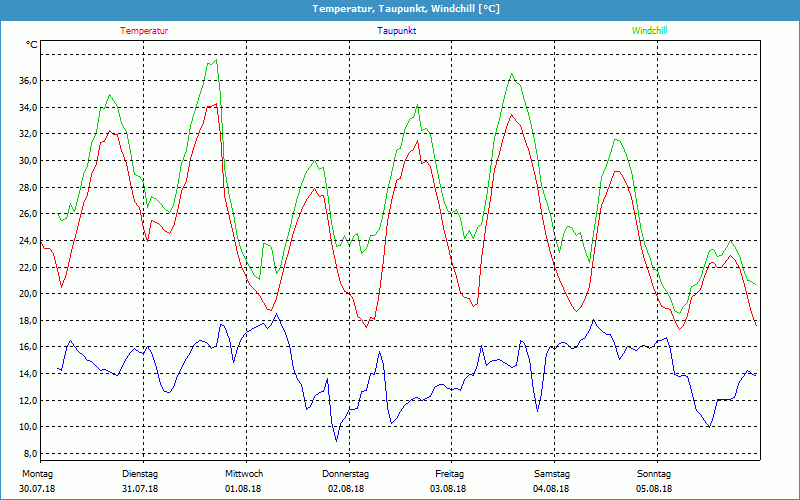The width and height of the screenshot is (800, 500).
Task: Click the Mittwoch day label
Action: 244,474
